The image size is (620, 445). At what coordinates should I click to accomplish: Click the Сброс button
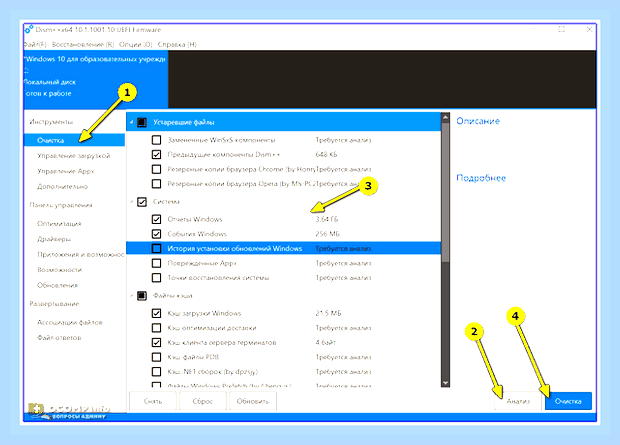tap(202, 401)
